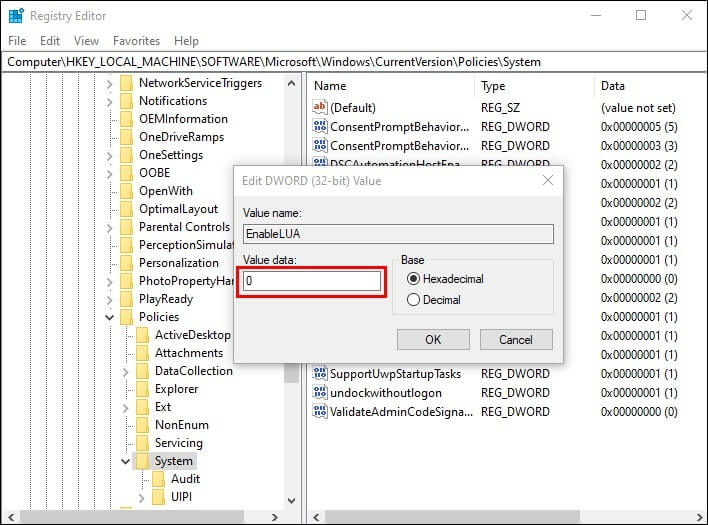
Task: Click the OEMInformation folder icon
Action: (127, 119)
